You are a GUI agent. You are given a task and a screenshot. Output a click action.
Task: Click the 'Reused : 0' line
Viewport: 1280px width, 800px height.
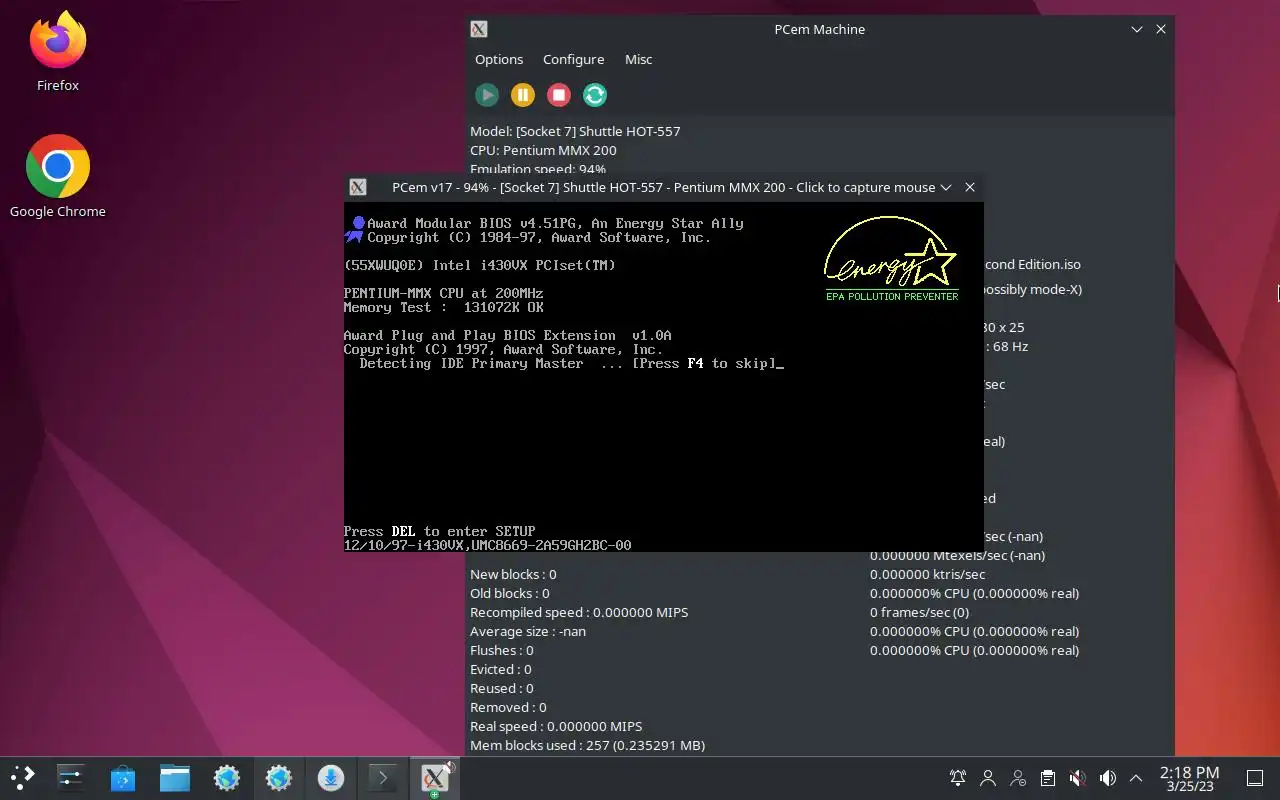(x=502, y=688)
